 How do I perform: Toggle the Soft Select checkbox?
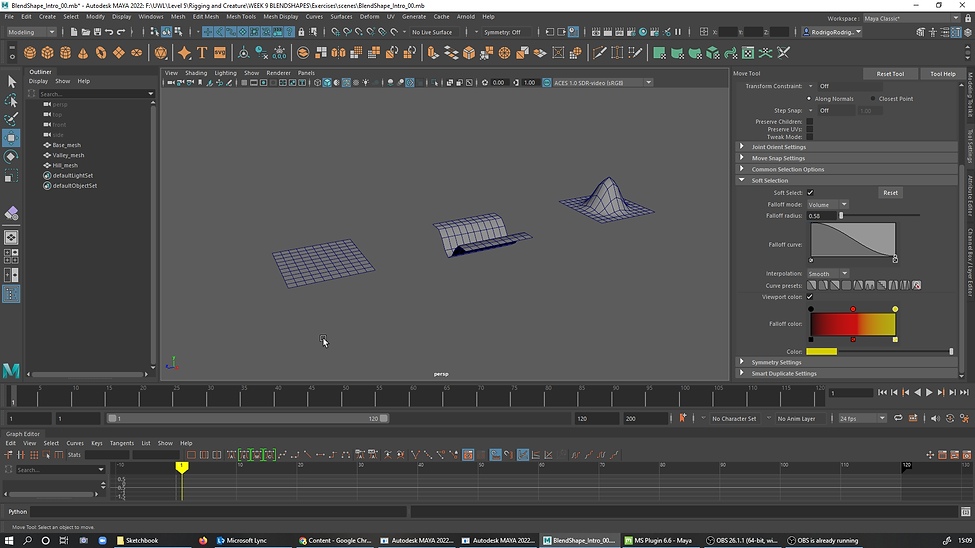tap(810, 193)
